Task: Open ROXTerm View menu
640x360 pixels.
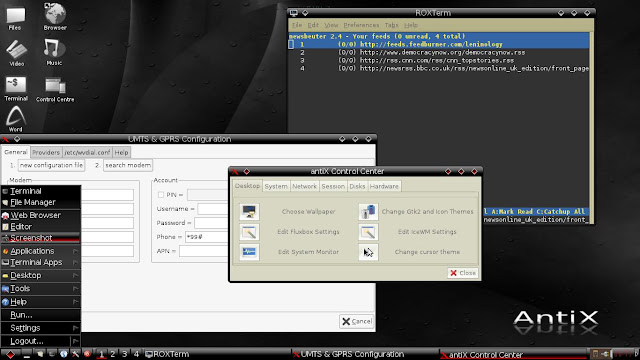Action: (331, 25)
